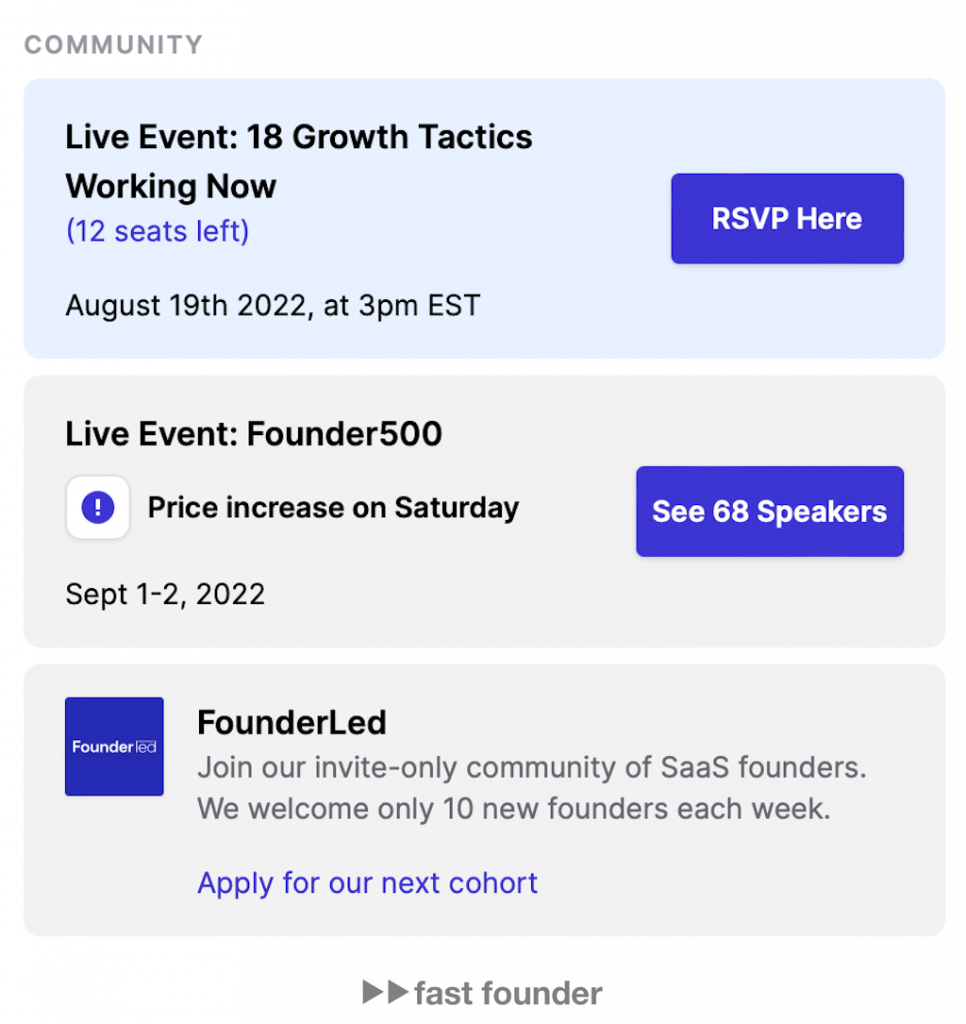Open the Live Event Founder500 title
966x1024 pixels.
coord(253,434)
